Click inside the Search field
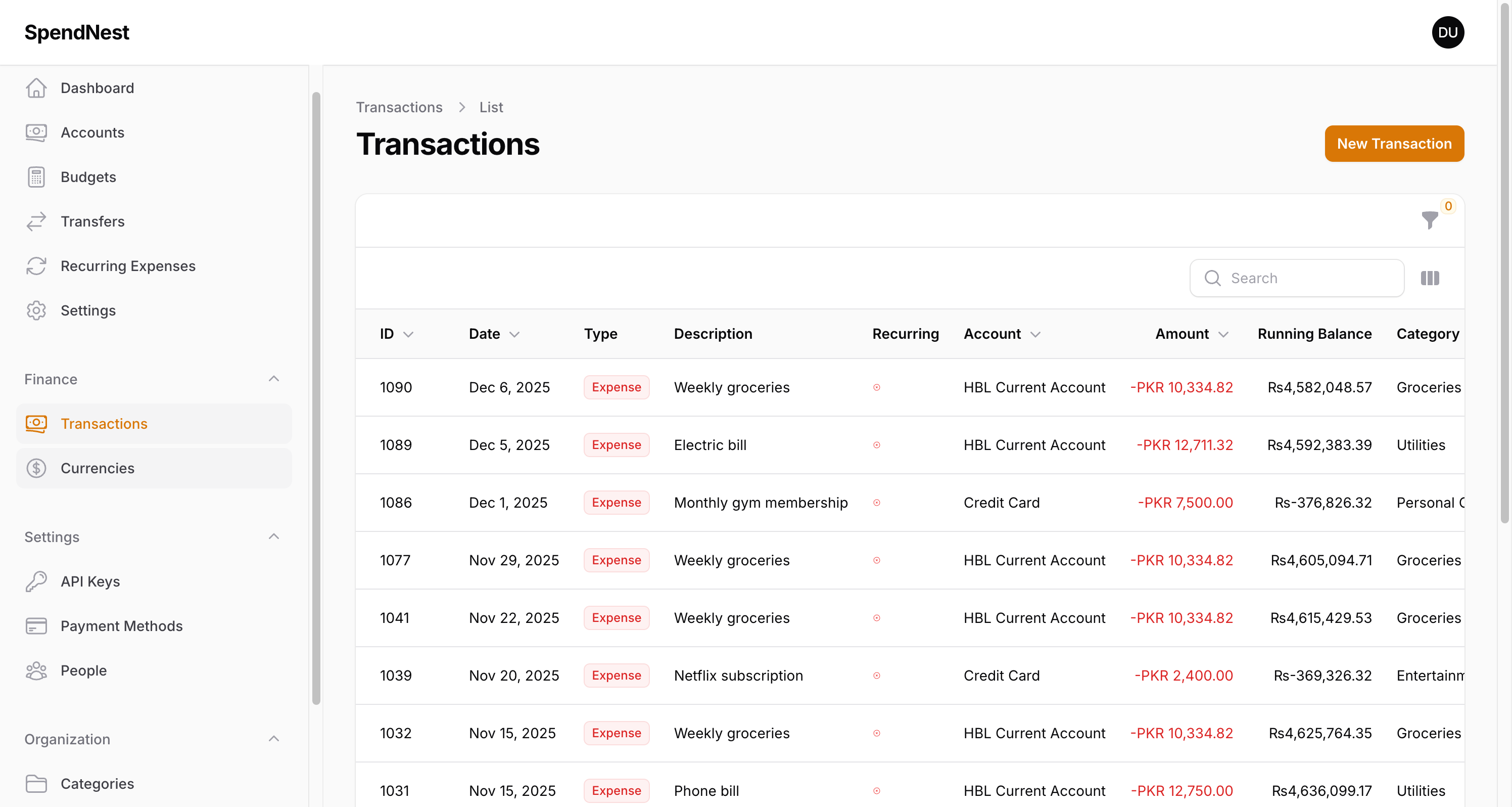This screenshot has height=807, width=1512. [x=1296, y=278]
